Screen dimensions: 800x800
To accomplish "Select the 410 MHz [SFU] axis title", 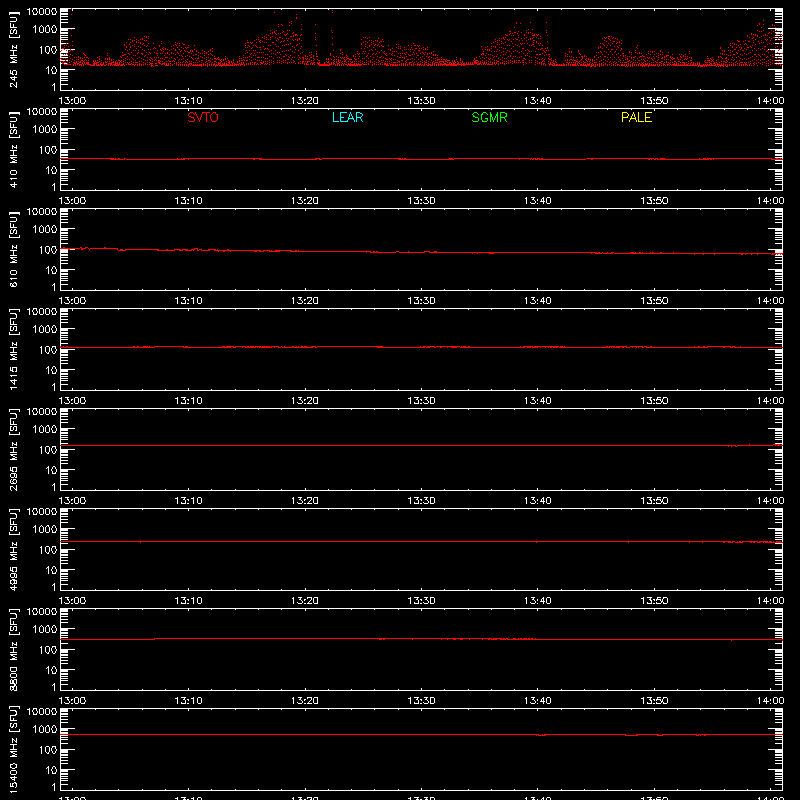I will (14, 149).
